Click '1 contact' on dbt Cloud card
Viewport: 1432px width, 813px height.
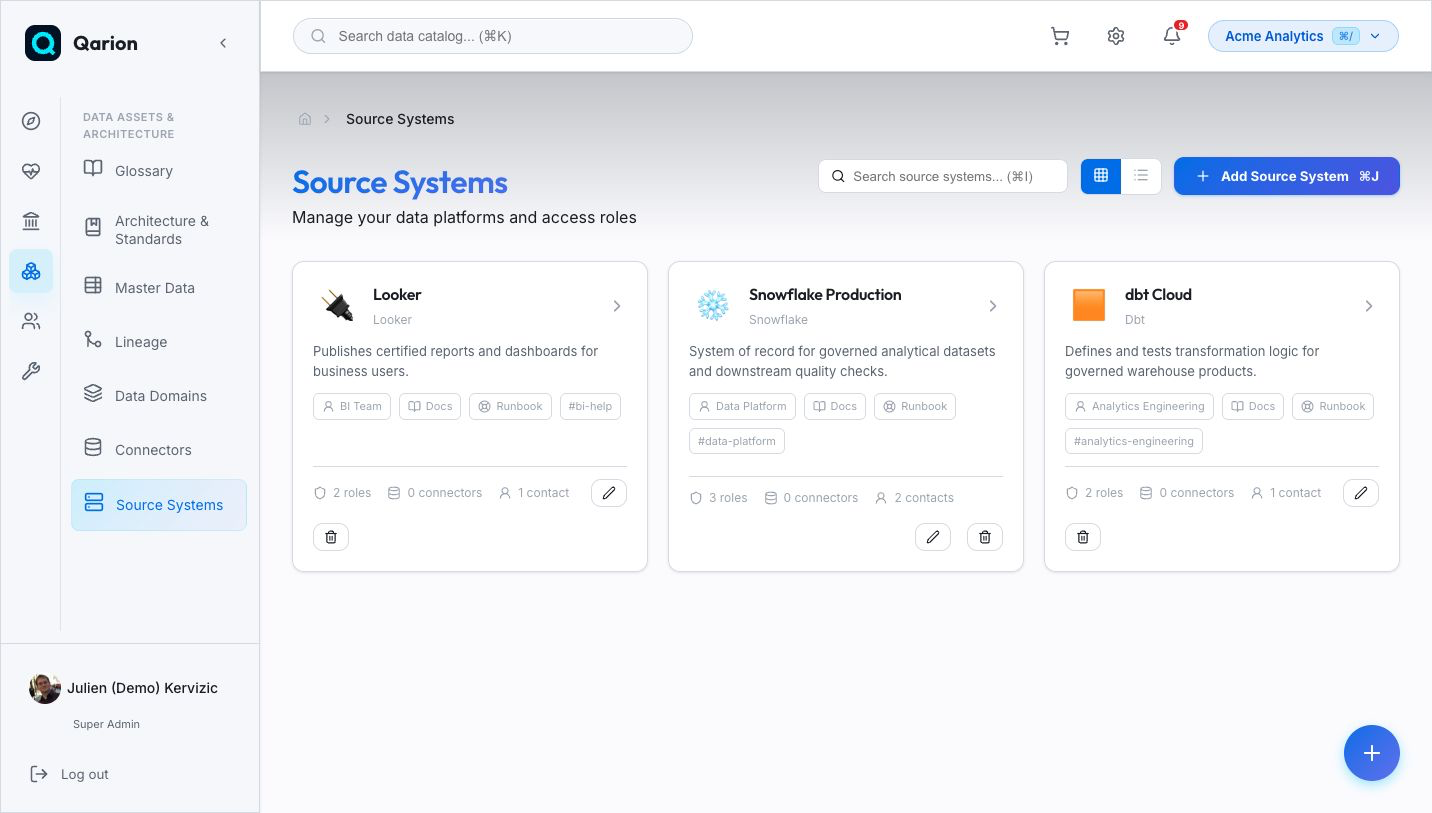coord(1286,493)
